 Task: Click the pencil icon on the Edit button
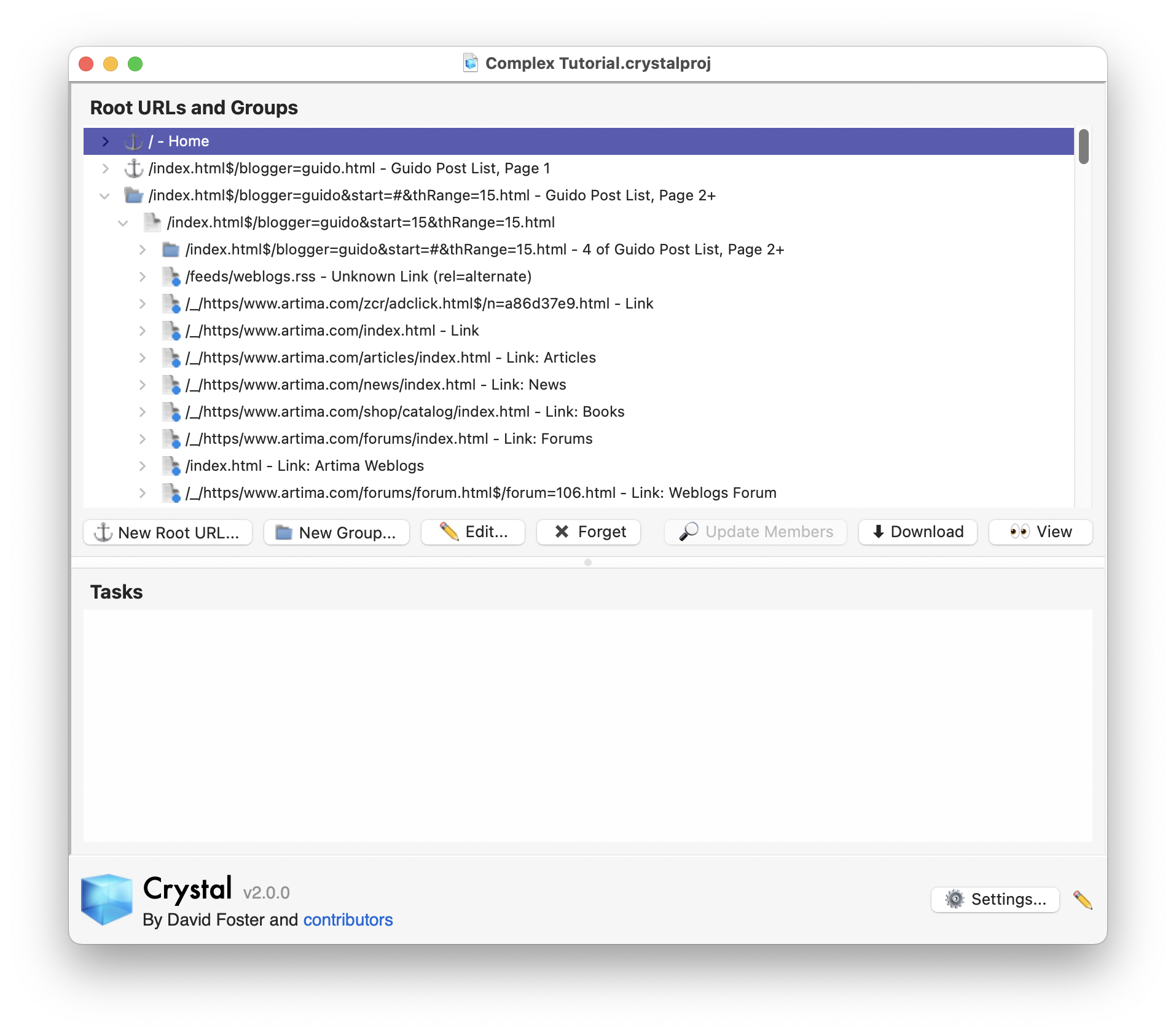click(x=448, y=532)
